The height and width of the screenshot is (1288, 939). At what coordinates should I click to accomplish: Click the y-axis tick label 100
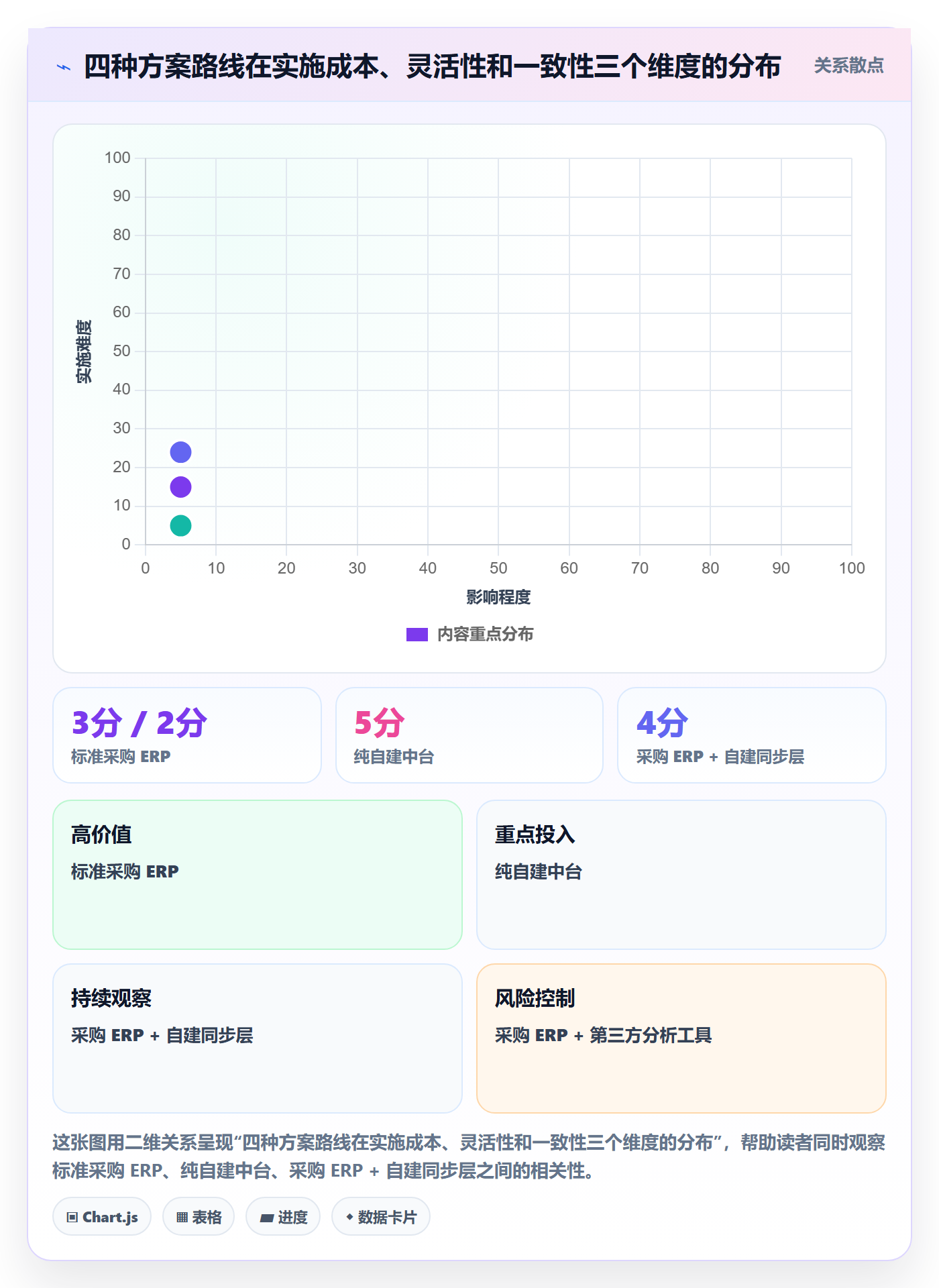pos(117,158)
